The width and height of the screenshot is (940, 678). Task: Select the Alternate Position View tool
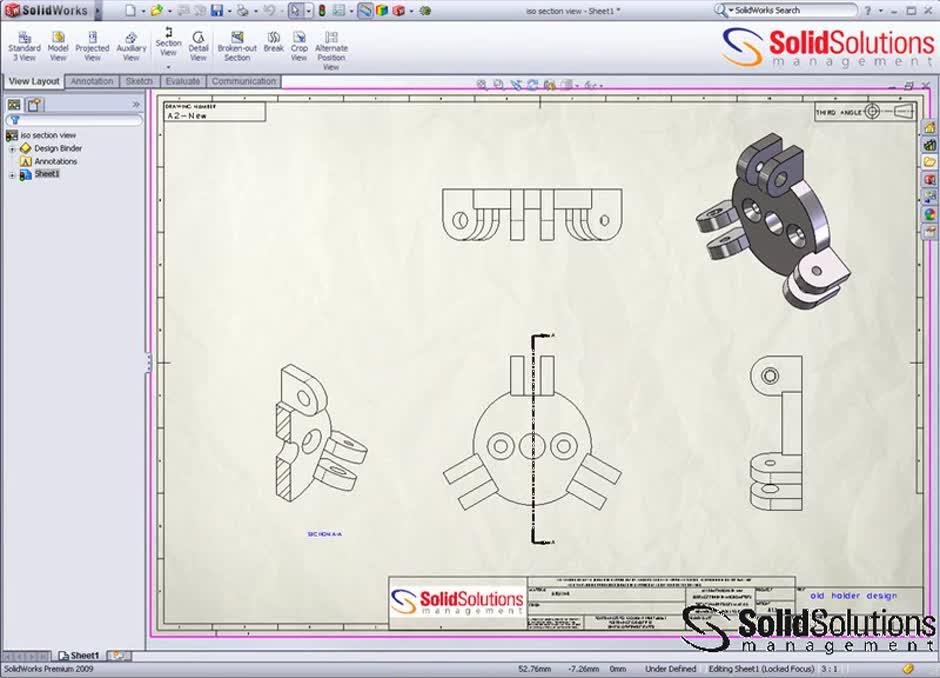click(x=331, y=44)
